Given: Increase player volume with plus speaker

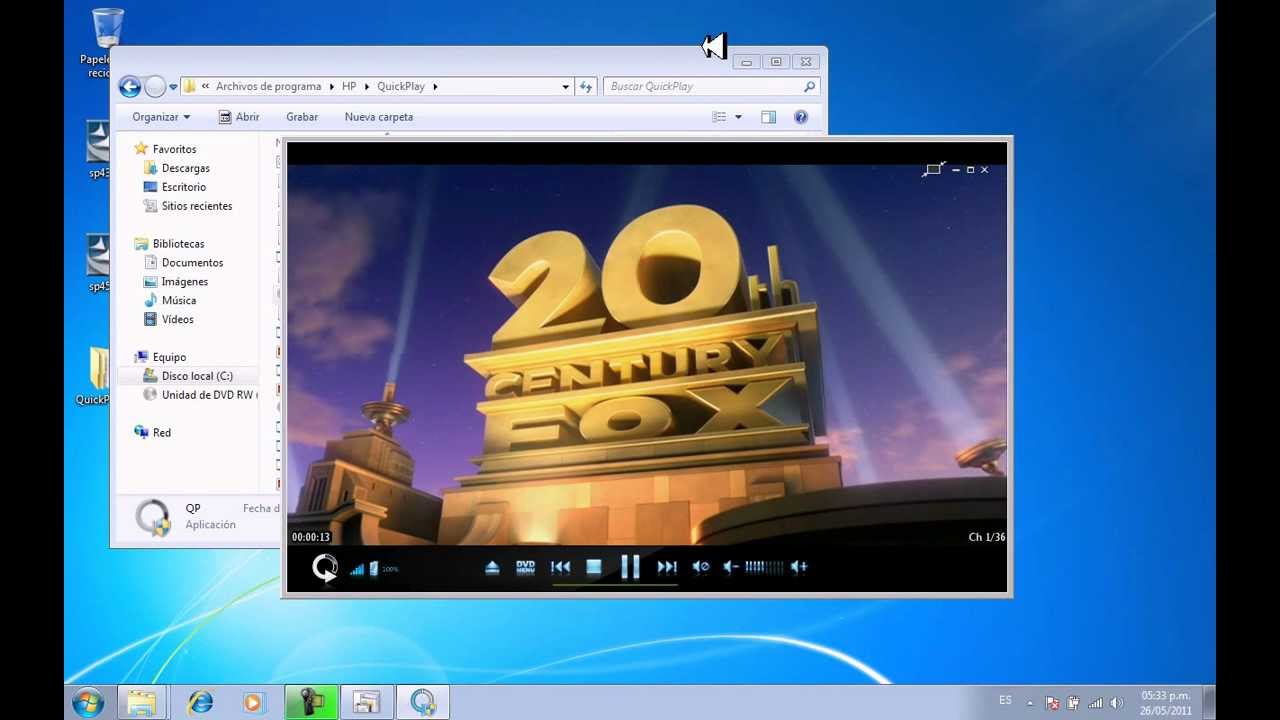Looking at the screenshot, I should pos(798,567).
